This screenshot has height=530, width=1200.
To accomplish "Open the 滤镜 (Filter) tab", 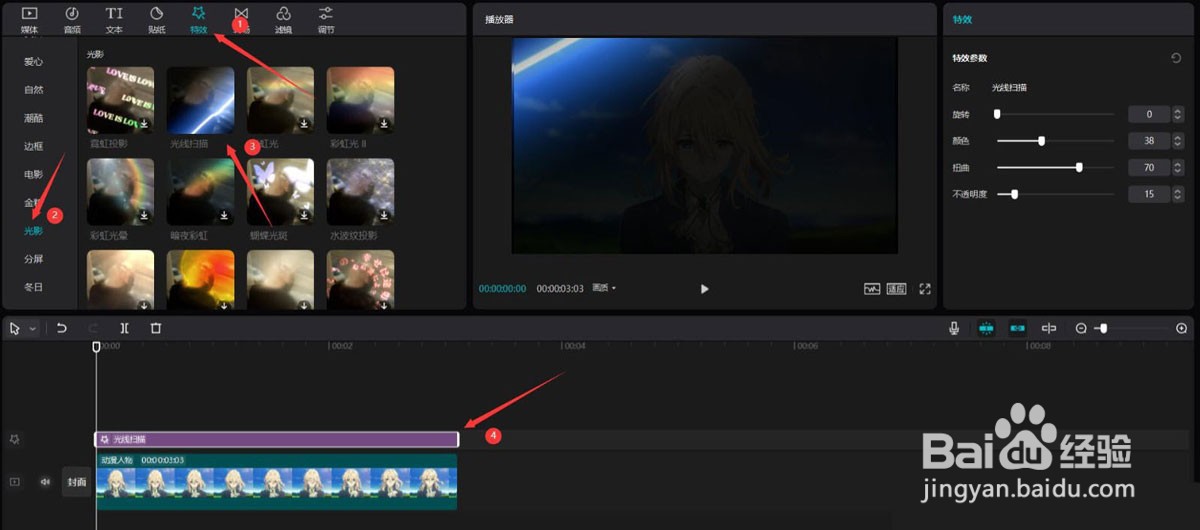I will coord(283,18).
